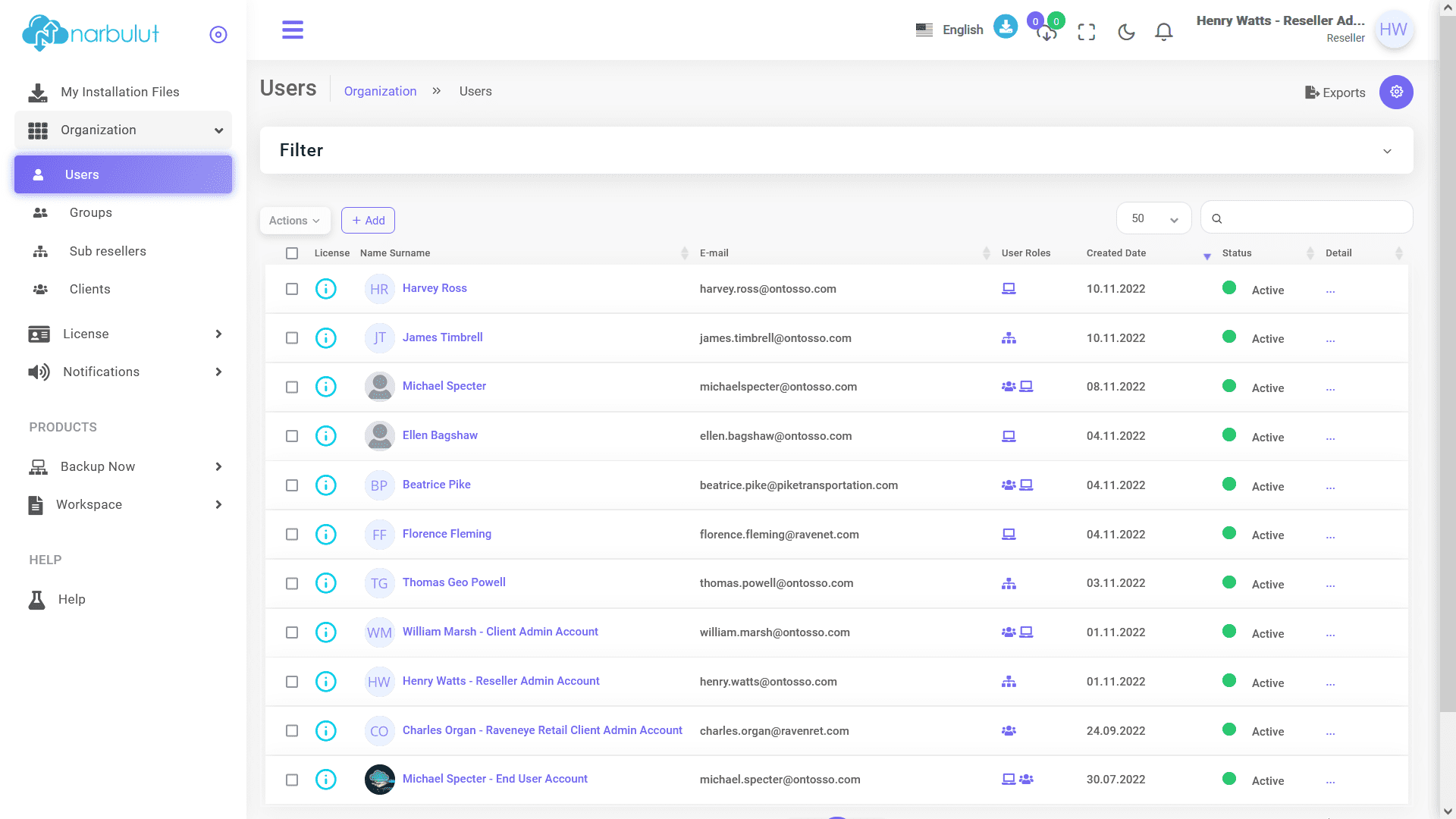Open license info icon for William Marsh
This screenshot has height=819, width=1456.
tap(326, 632)
